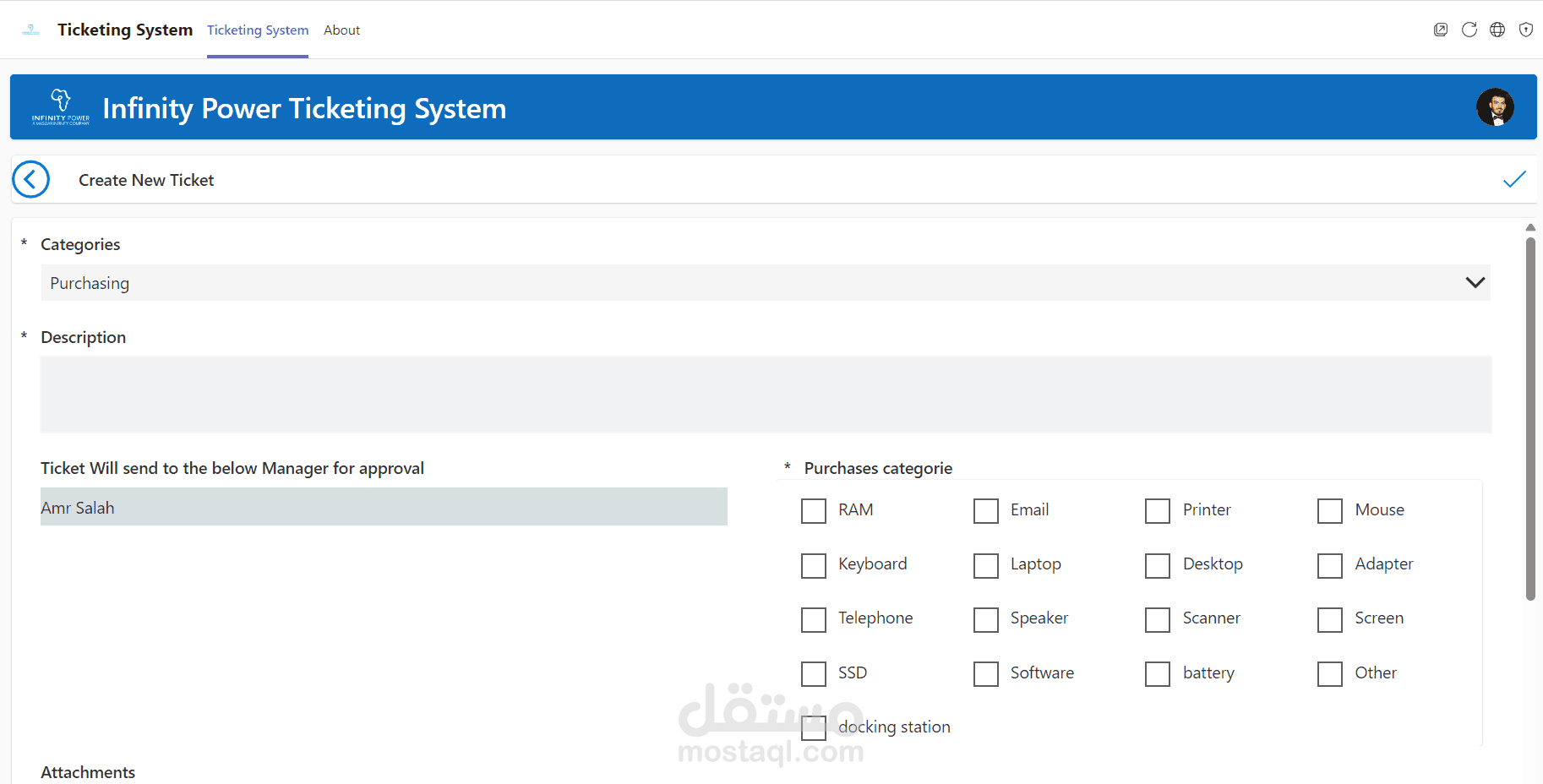Click the Amr Salah manager field
Screen dimensions: 1543x784
click(384, 507)
